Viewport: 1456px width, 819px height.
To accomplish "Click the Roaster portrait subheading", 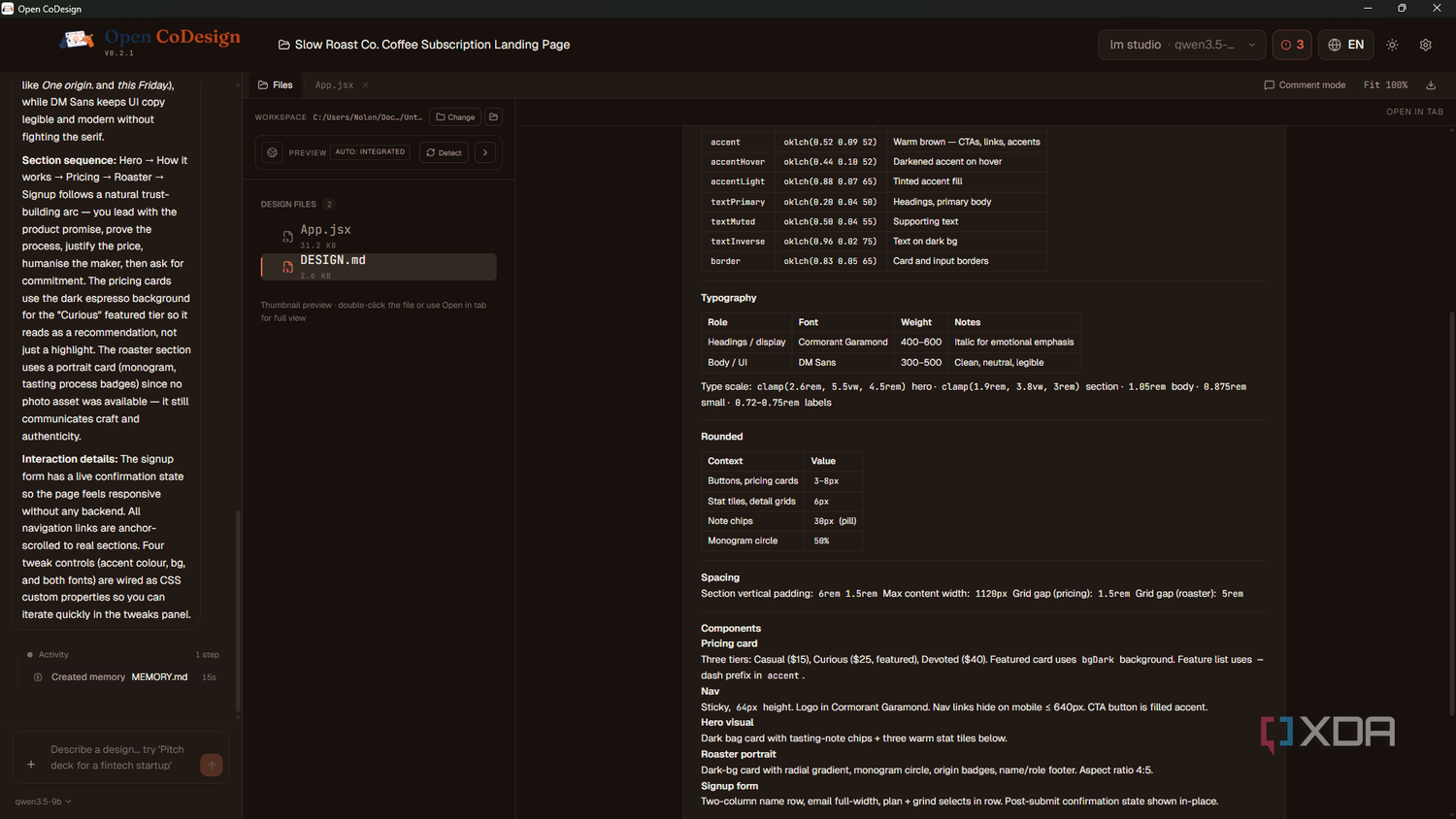I will [x=739, y=754].
